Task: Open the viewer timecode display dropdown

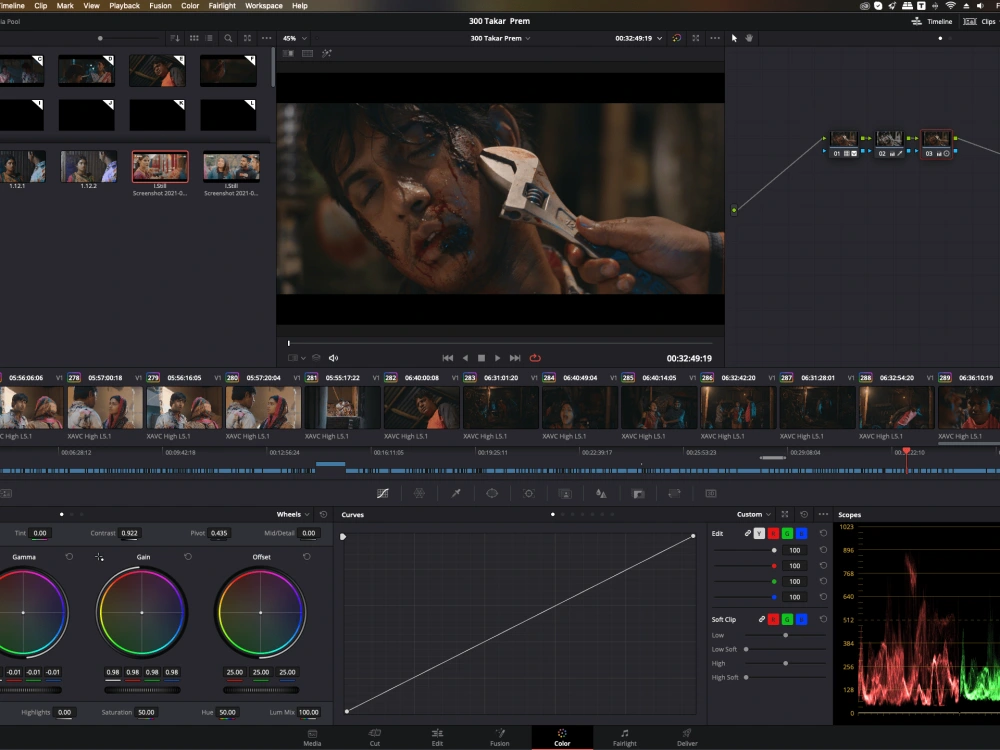Action: point(638,38)
